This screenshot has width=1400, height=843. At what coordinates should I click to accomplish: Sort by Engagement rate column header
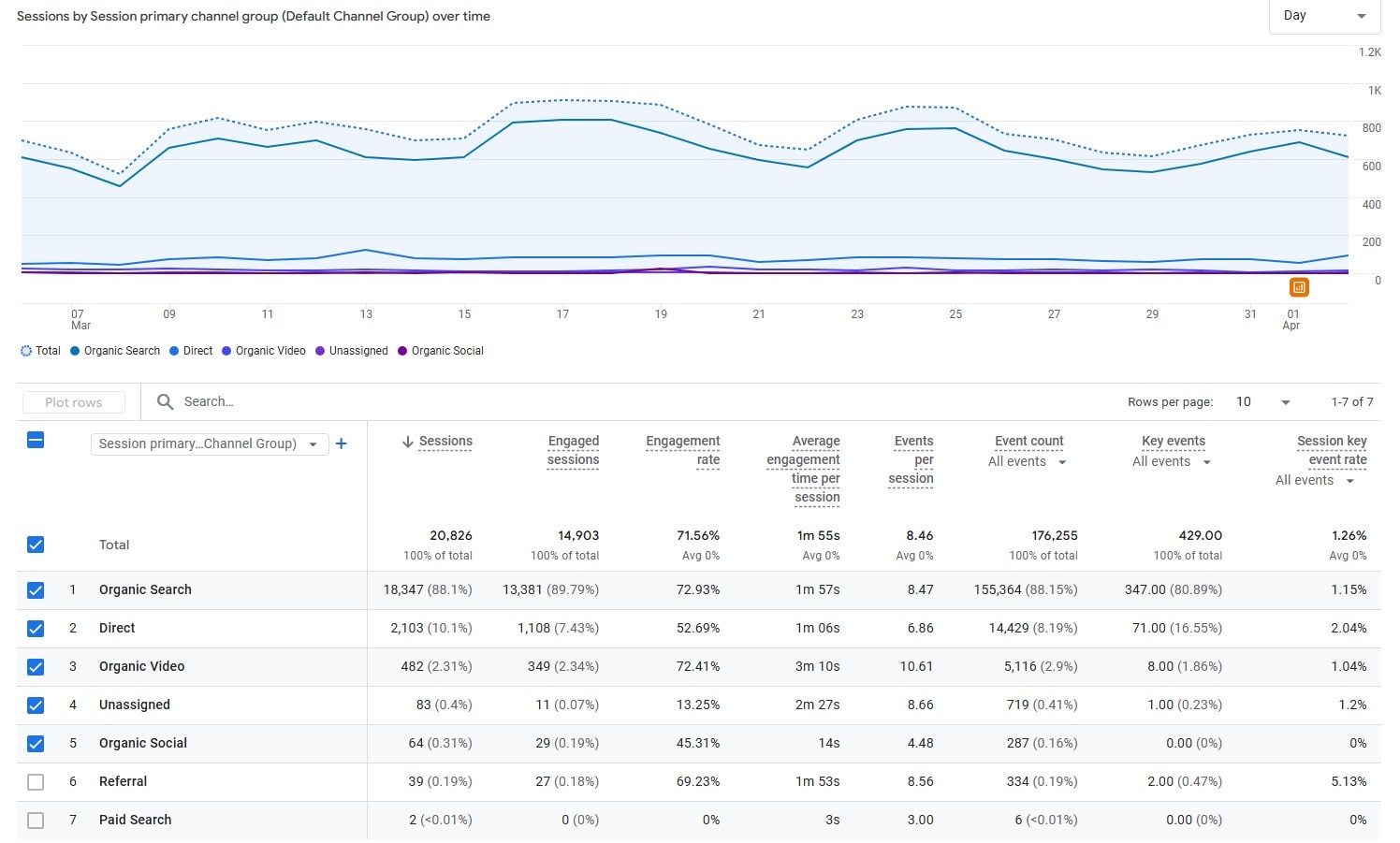point(682,450)
